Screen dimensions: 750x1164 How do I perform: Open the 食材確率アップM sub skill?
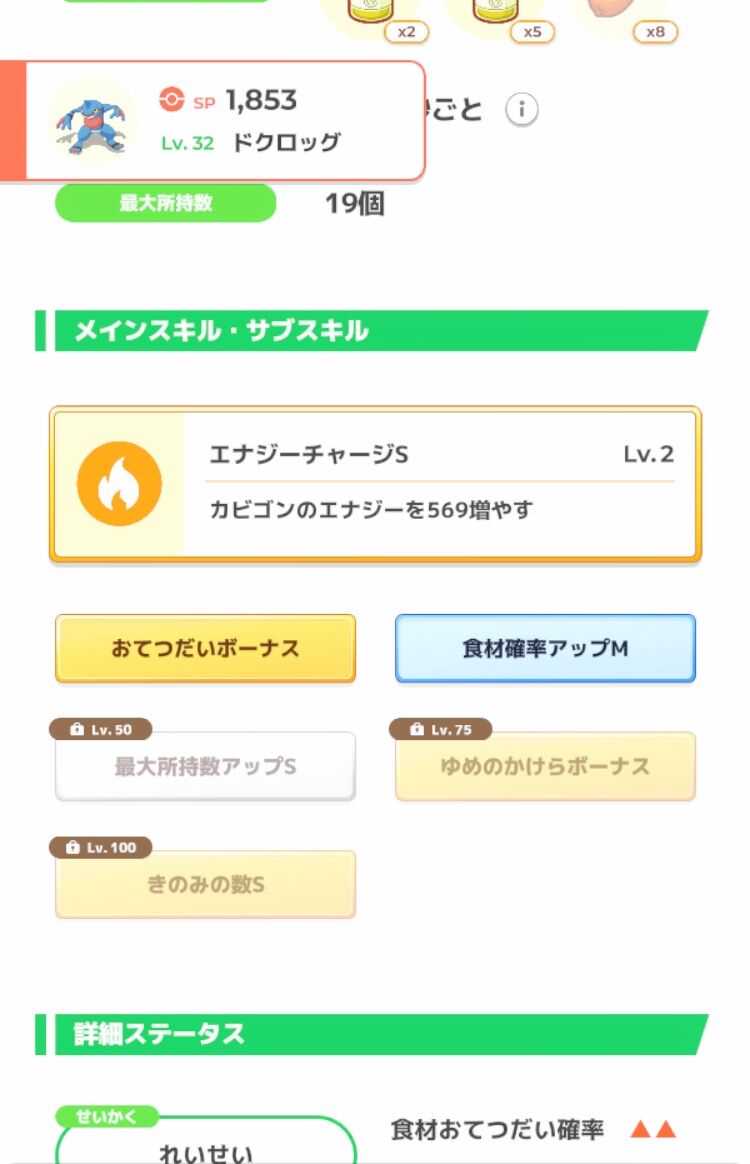pyautogui.click(x=545, y=649)
